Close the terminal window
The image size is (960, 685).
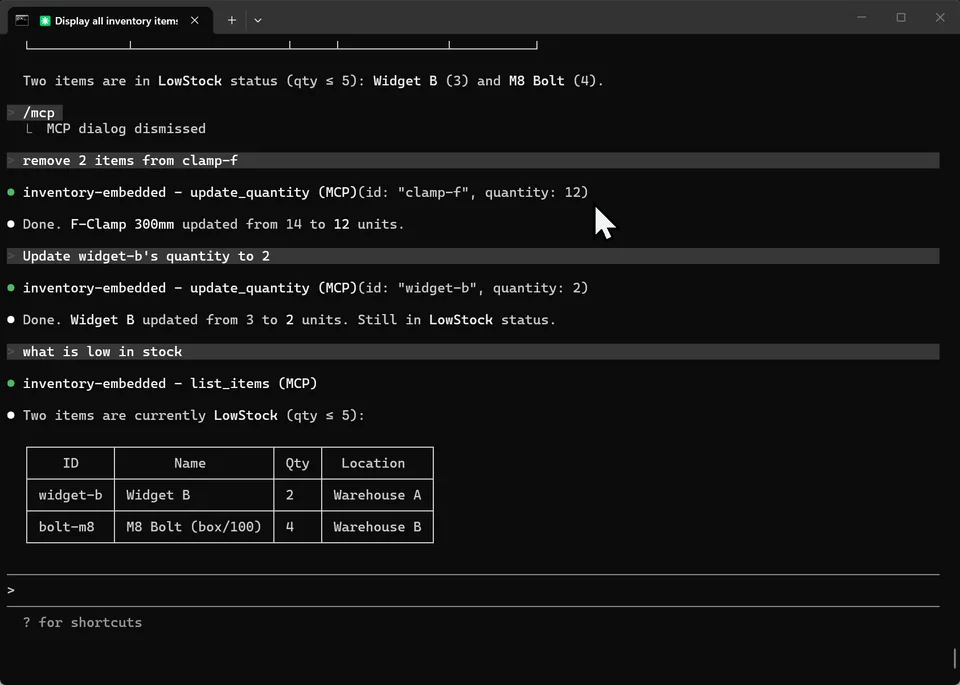pyautogui.click(x=940, y=18)
